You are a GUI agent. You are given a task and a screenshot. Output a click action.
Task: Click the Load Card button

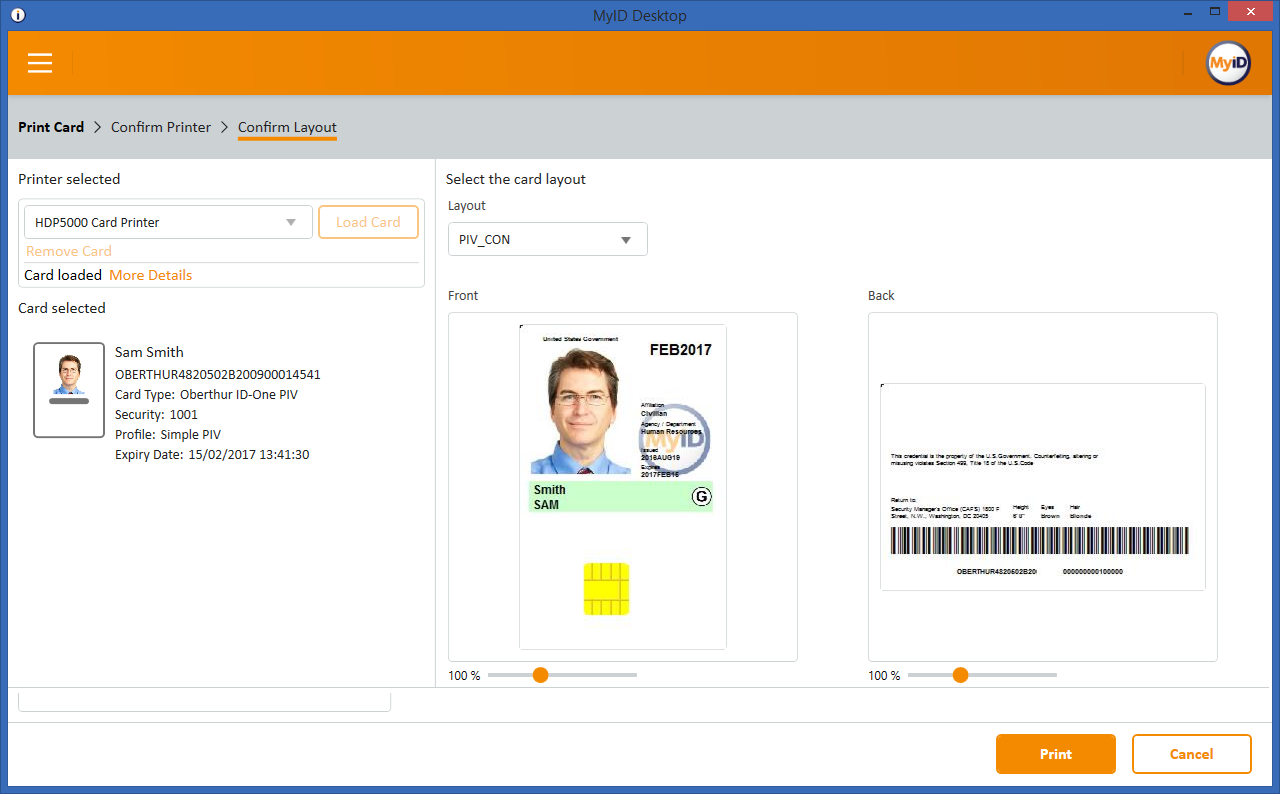[368, 222]
